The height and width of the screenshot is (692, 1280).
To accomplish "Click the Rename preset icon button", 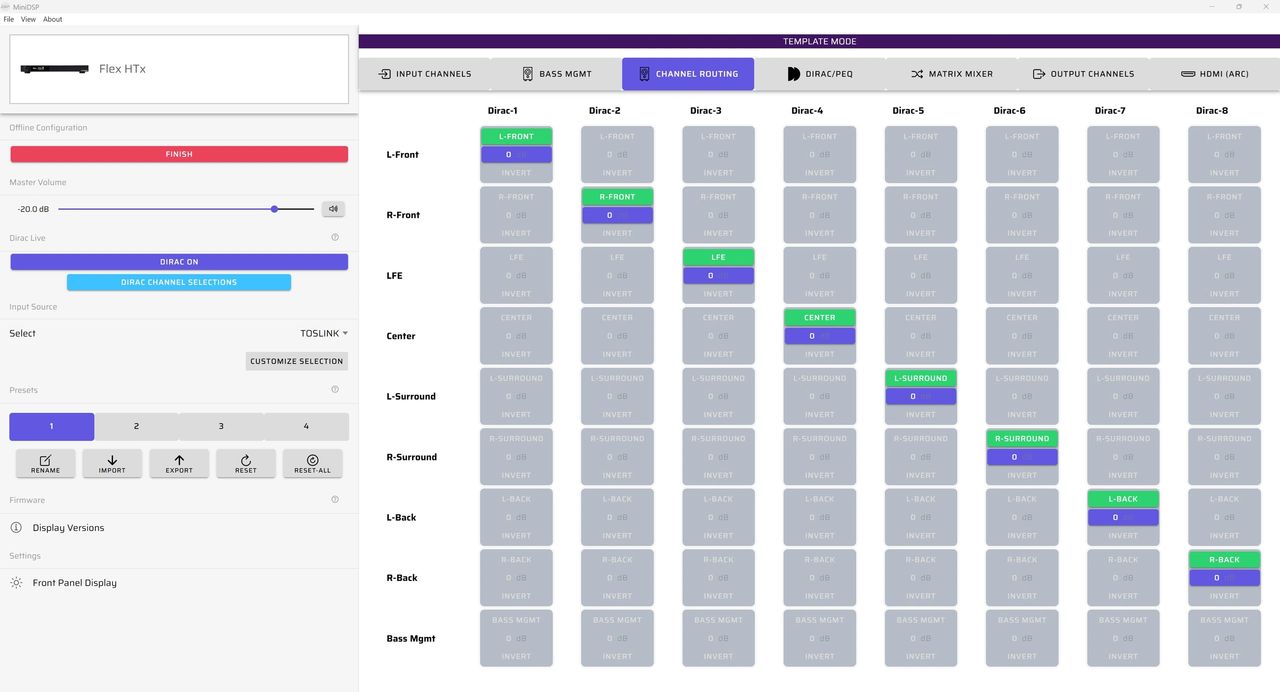I will click(x=45, y=463).
